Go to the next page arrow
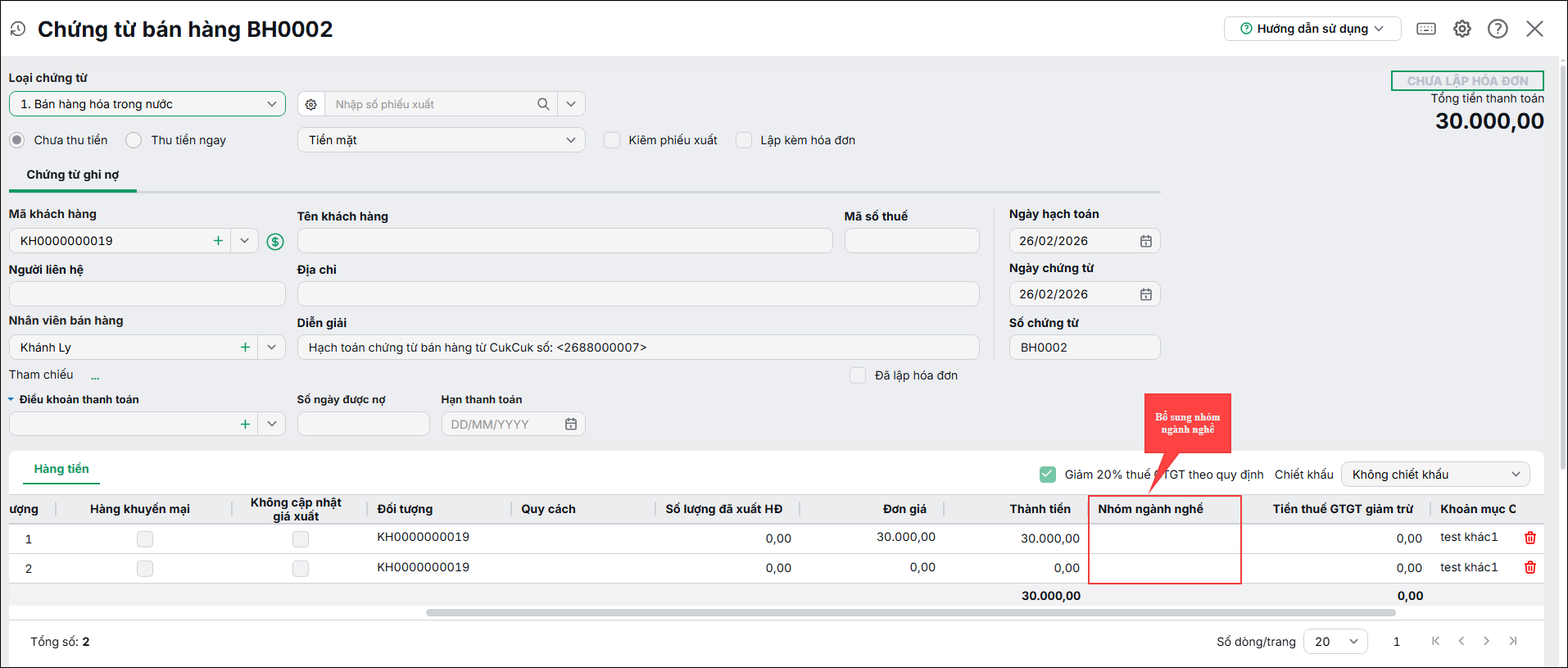1568x668 pixels. click(1486, 641)
